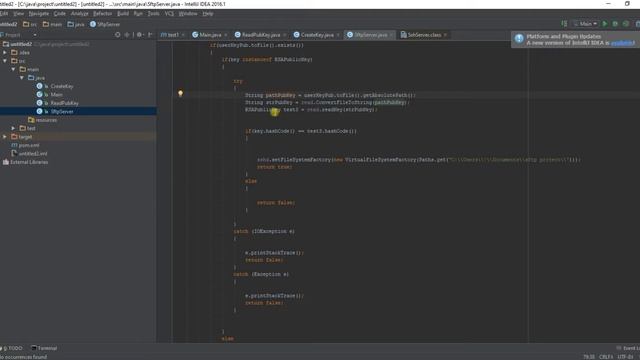Hide the Project tool window
Image resolution: width=640 pixels, height=360 pixels.
[x=150, y=35]
